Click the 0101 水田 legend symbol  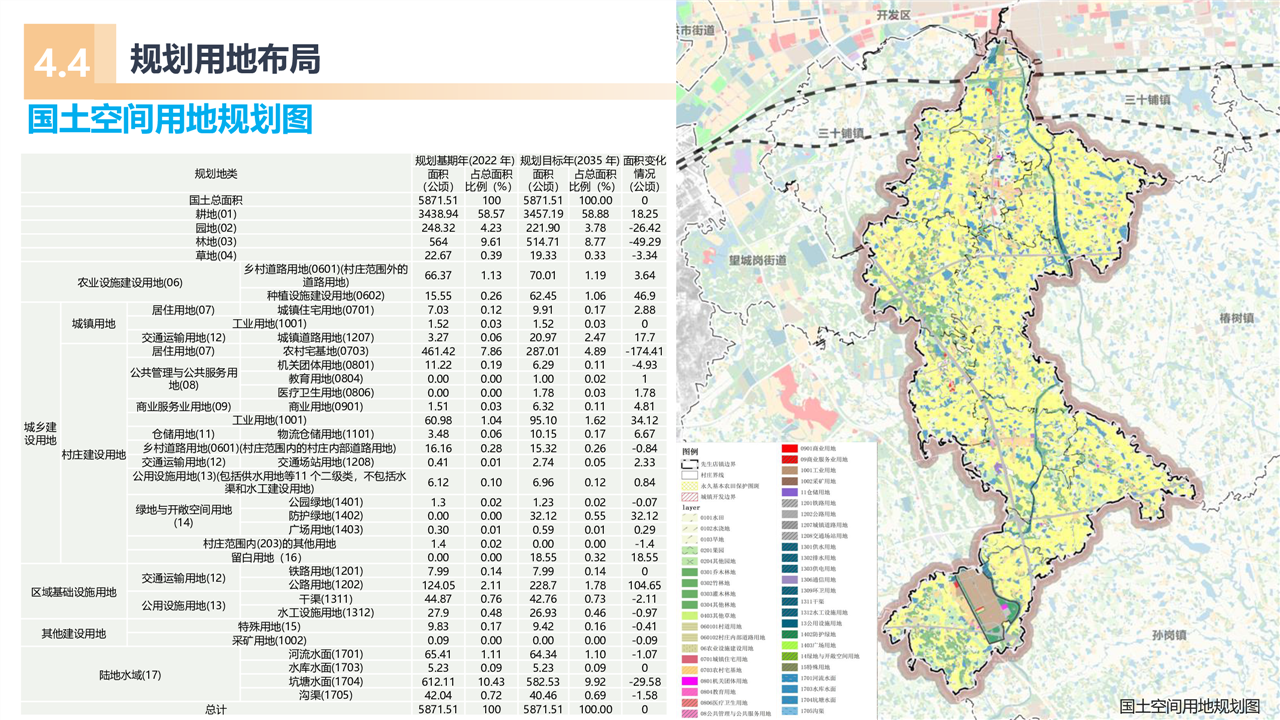click(x=689, y=518)
